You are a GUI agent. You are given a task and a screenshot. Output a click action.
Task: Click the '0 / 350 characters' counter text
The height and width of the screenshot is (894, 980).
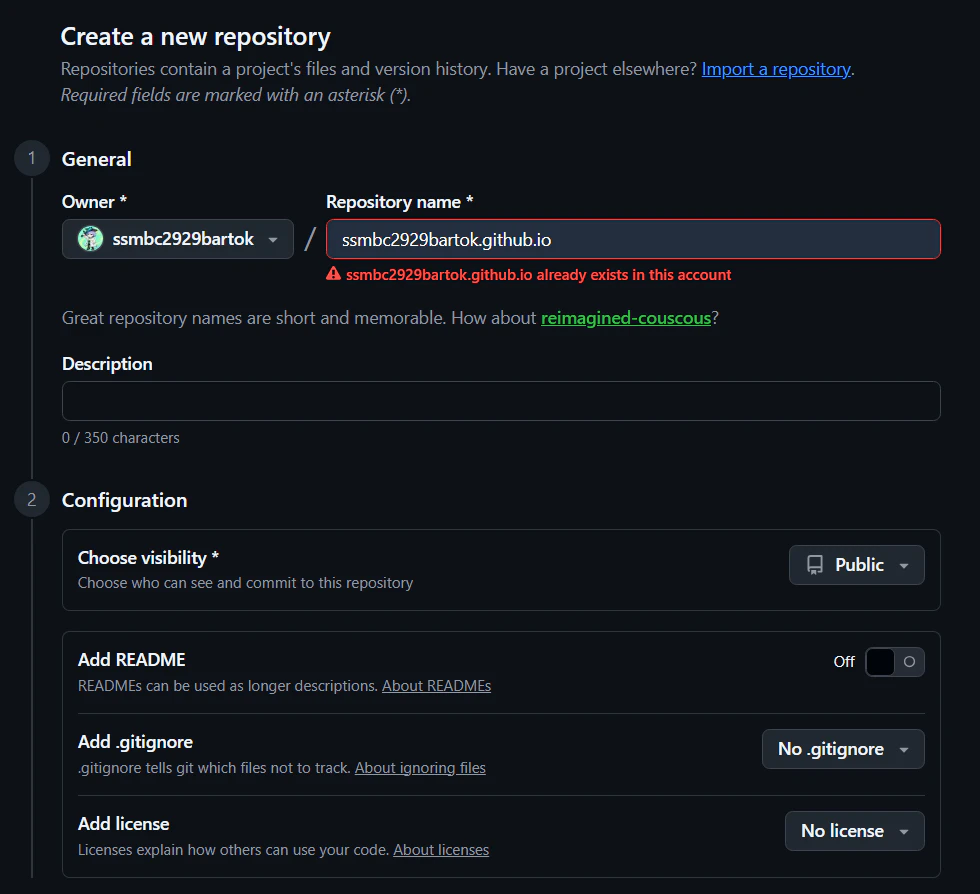(x=121, y=438)
